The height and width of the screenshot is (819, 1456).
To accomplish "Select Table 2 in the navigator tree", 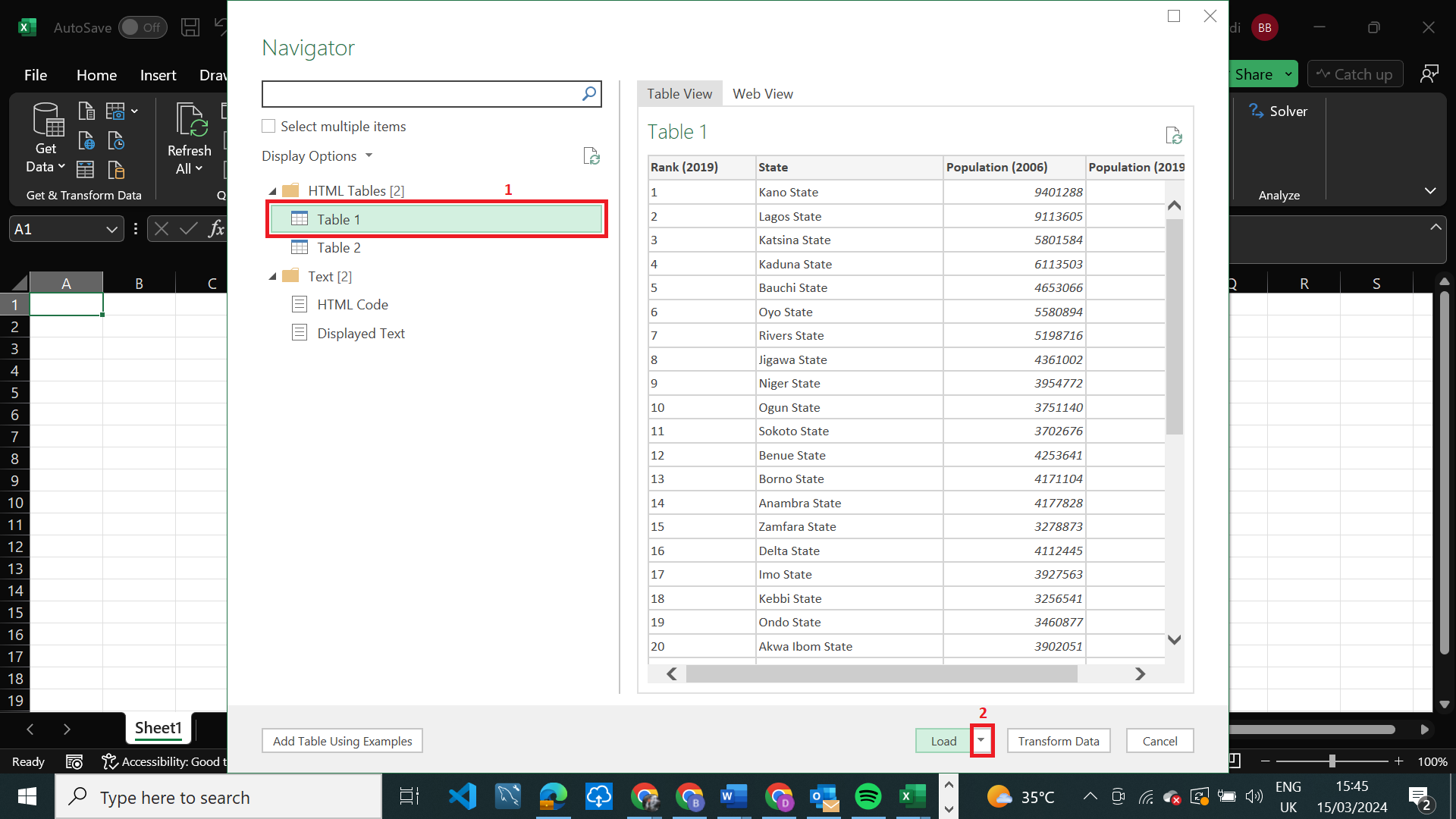I will (x=338, y=248).
